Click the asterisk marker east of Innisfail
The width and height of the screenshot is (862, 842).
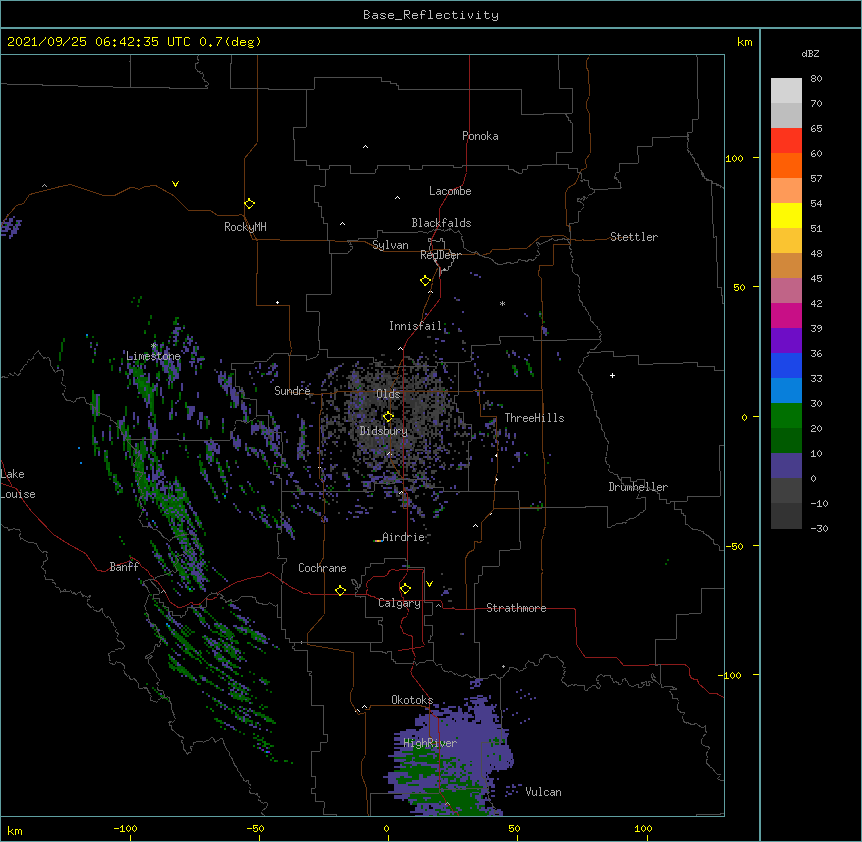click(x=502, y=303)
